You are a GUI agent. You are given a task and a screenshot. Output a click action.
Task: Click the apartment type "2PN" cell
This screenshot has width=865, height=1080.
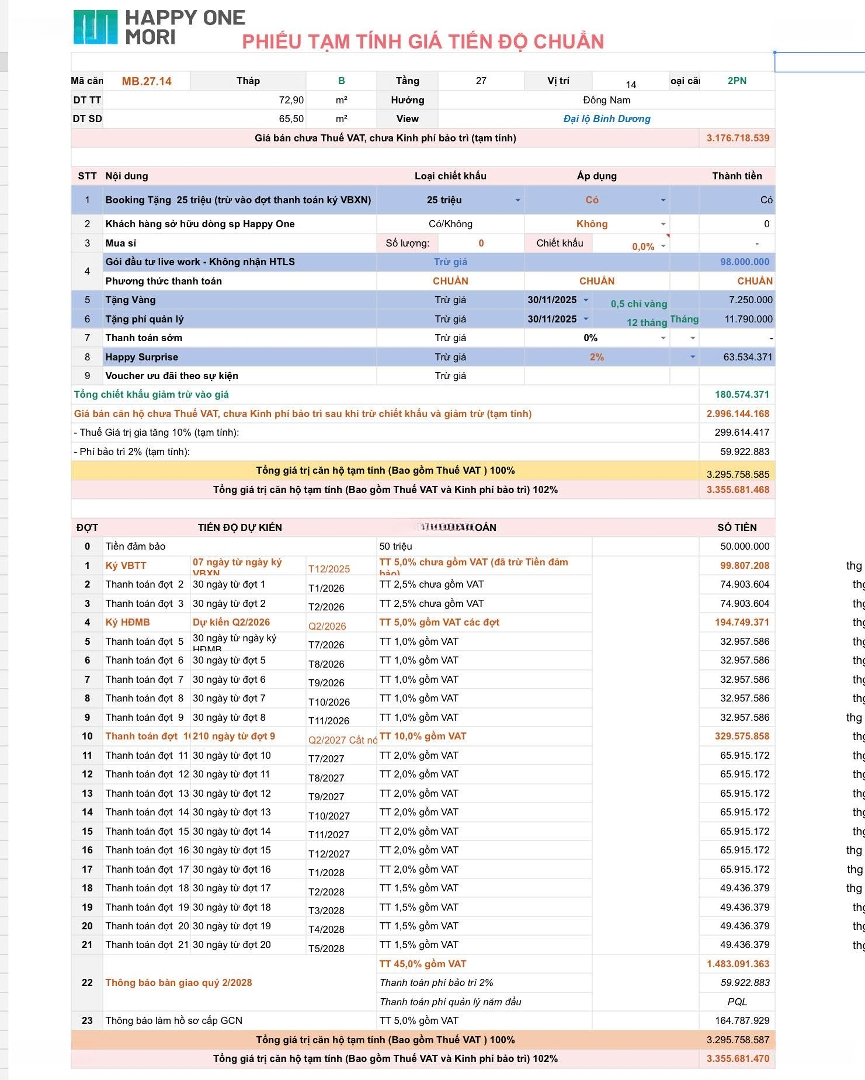click(736, 81)
